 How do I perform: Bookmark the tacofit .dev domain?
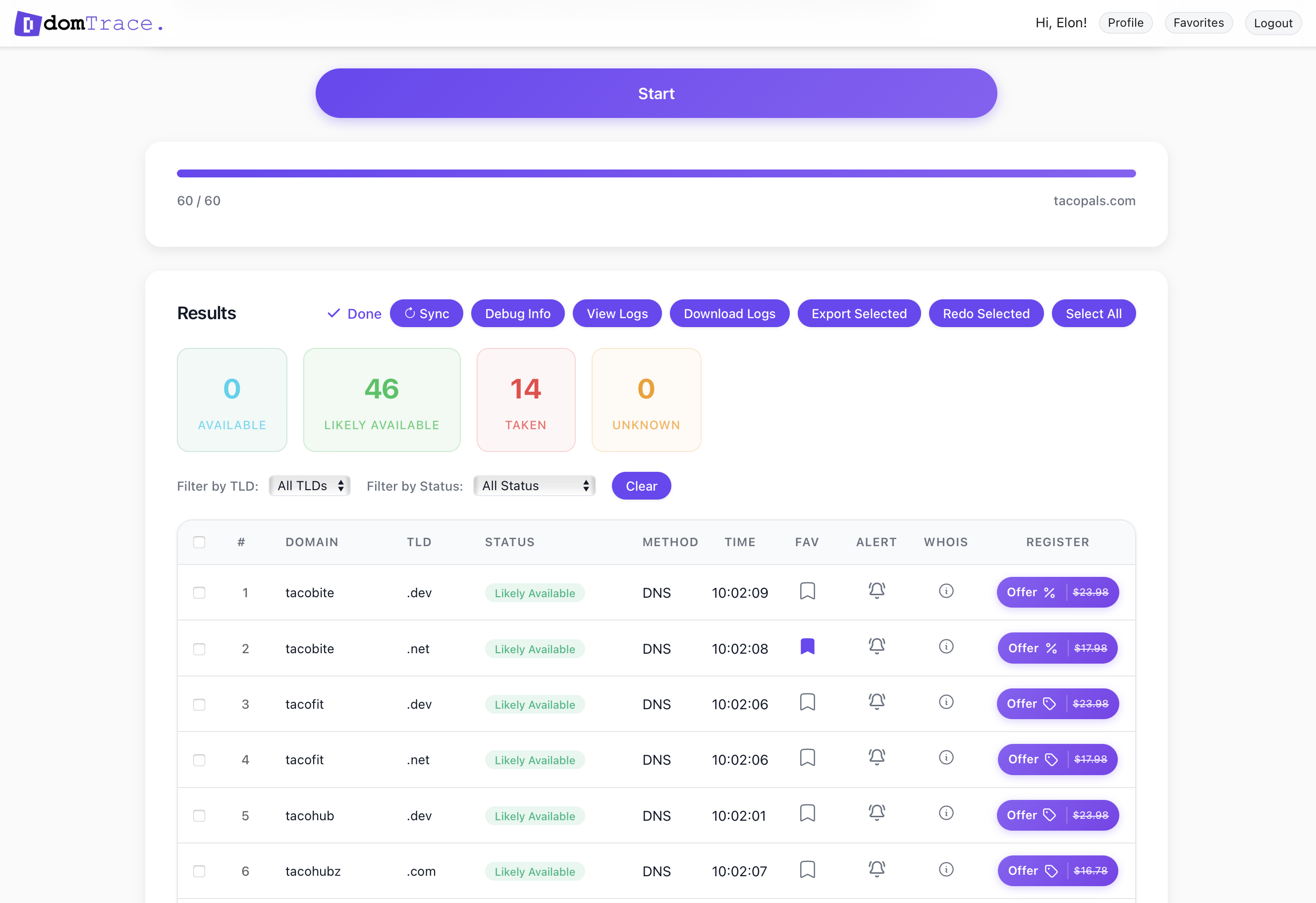(x=808, y=702)
